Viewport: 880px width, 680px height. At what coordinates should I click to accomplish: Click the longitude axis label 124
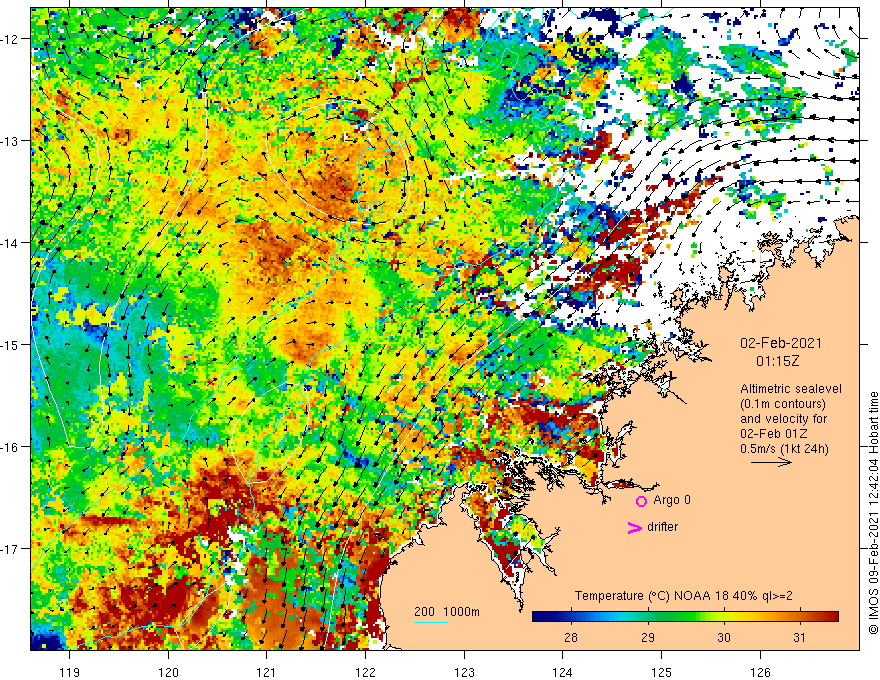pyautogui.click(x=563, y=672)
